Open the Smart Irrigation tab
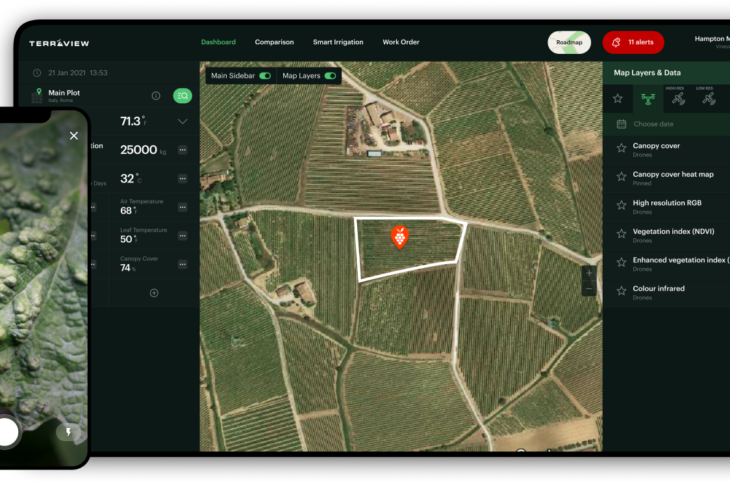The height and width of the screenshot is (485, 730). [x=338, y=42]
